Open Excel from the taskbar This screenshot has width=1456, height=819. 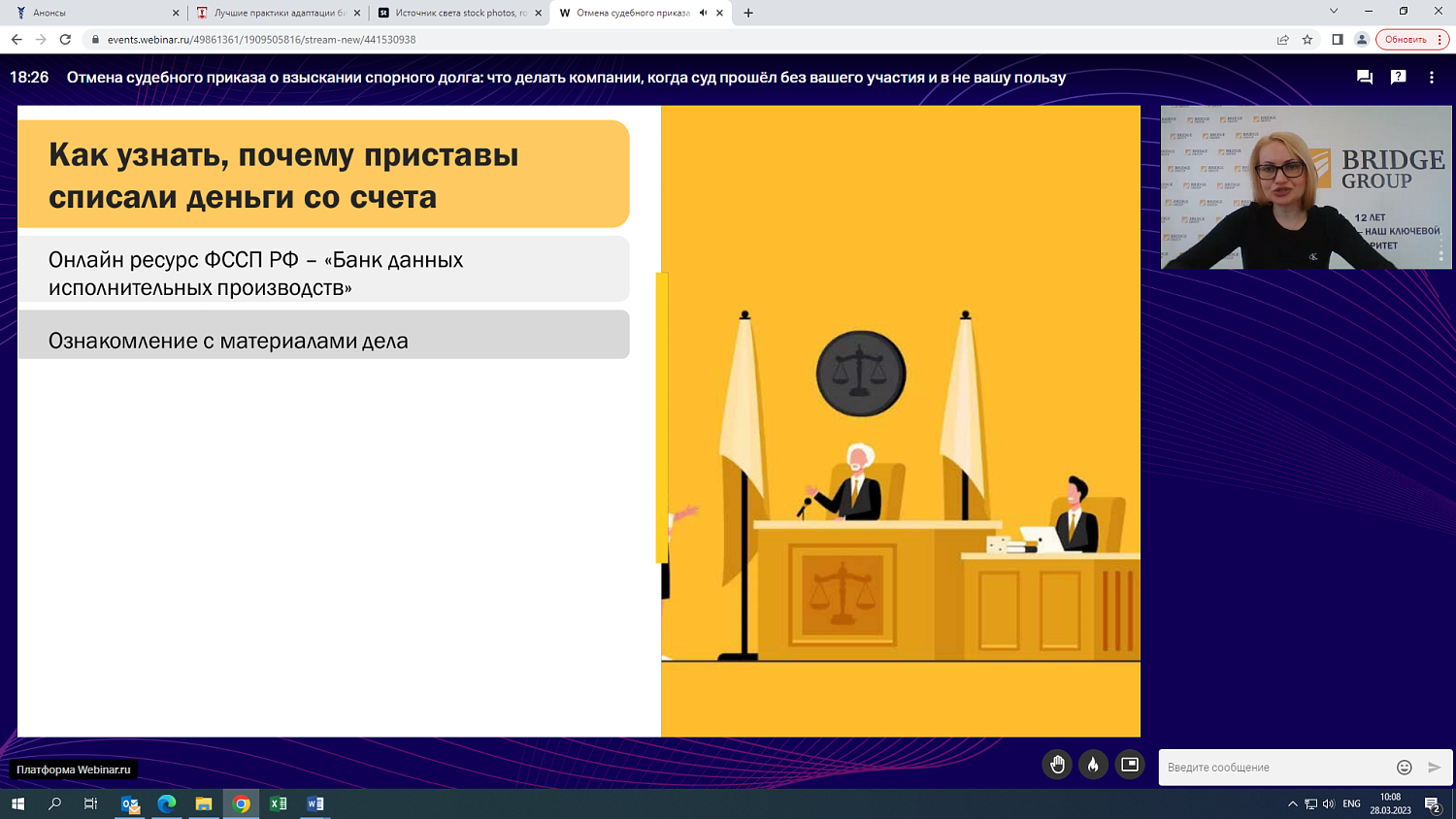[278, 803]
